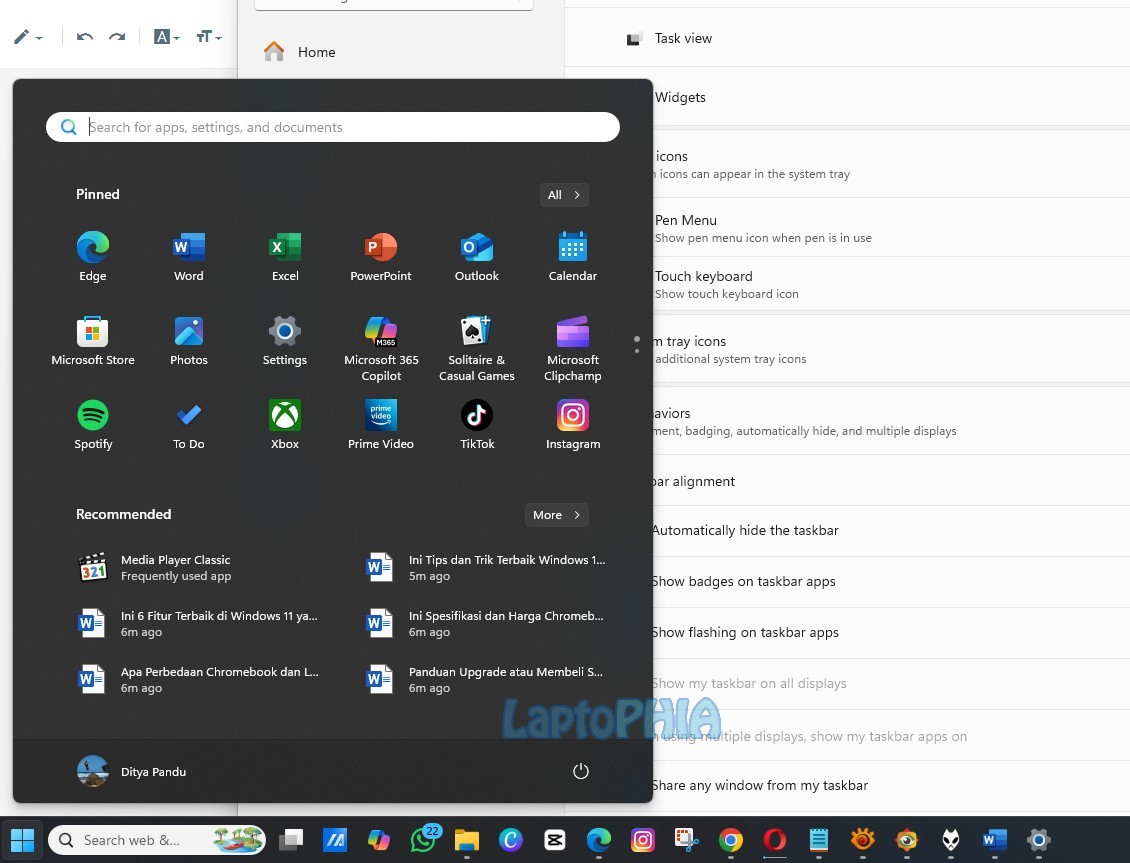
Task: Click the Task View taskbar icon
Action: coord(292,840)
